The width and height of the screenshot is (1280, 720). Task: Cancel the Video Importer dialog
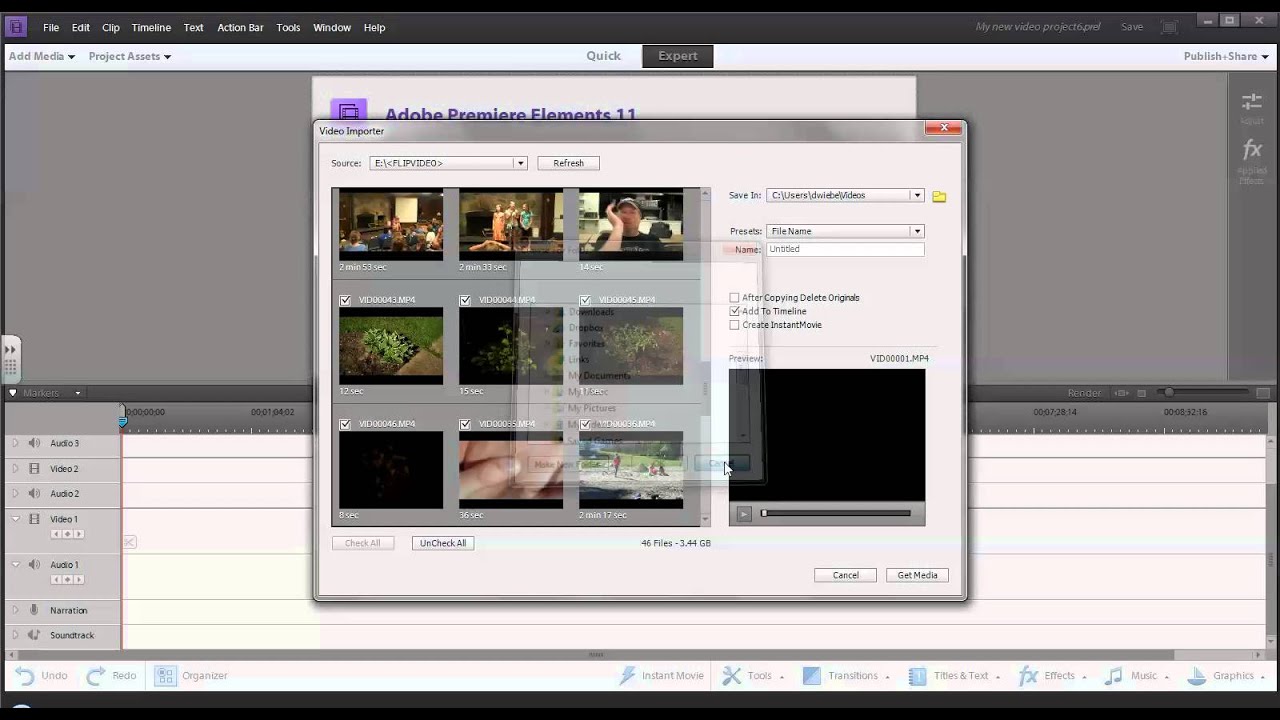(846, 575)
